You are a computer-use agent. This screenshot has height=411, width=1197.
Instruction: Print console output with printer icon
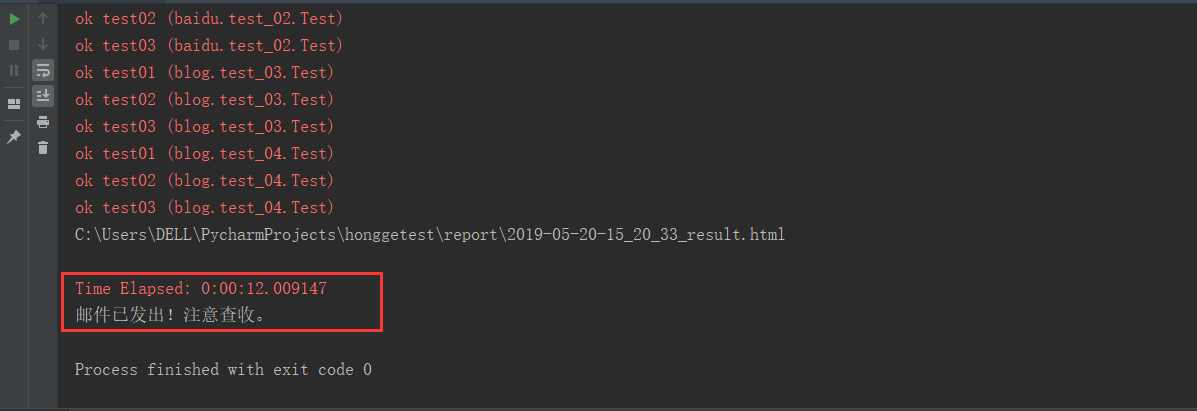point(43,122)
